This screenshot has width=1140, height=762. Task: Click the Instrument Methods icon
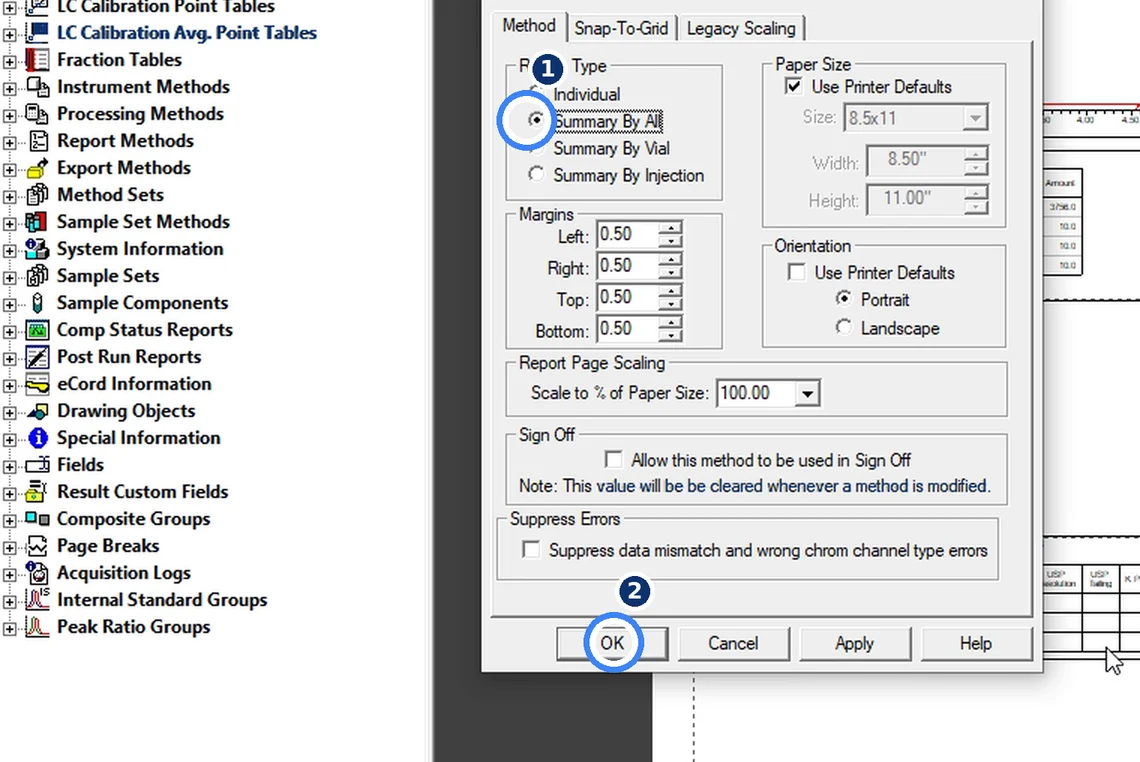(37, 87)
